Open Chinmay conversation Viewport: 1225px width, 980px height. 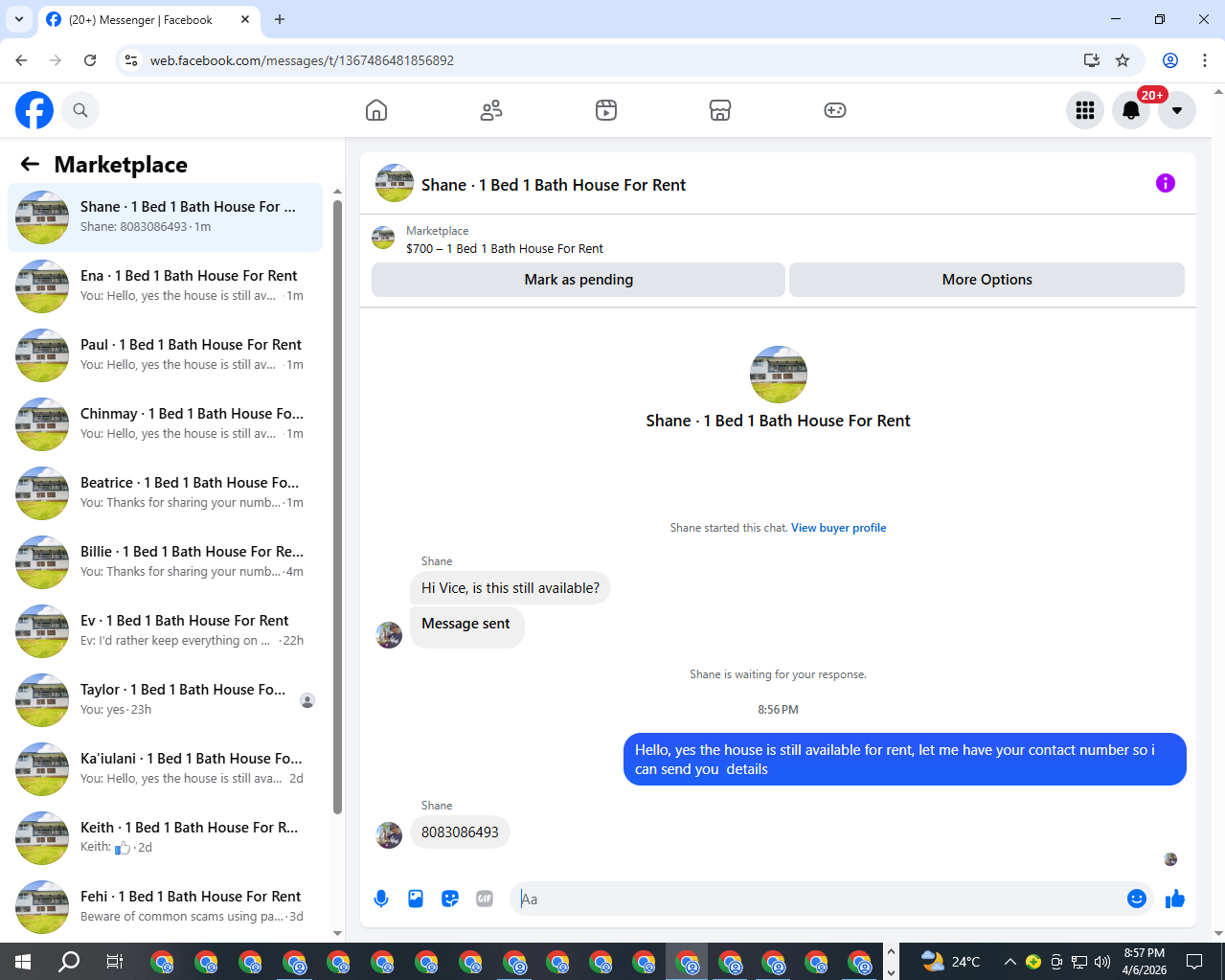pyautogui.click(x=165, y=424)
